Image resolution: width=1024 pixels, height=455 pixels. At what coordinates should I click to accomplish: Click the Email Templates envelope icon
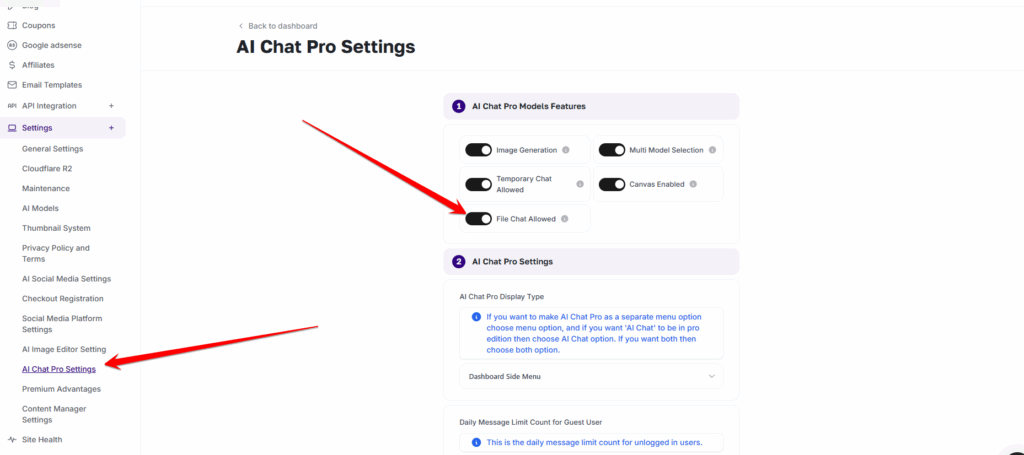coord(12,85)
